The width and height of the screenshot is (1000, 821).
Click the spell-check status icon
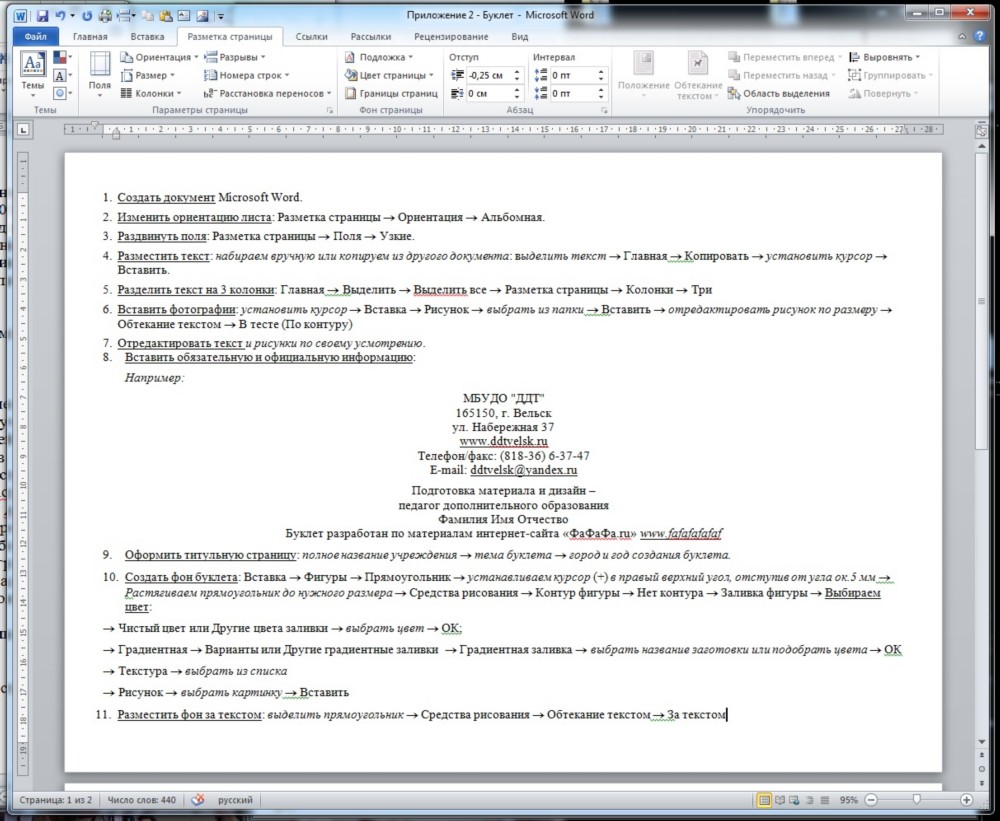[198, 800]
